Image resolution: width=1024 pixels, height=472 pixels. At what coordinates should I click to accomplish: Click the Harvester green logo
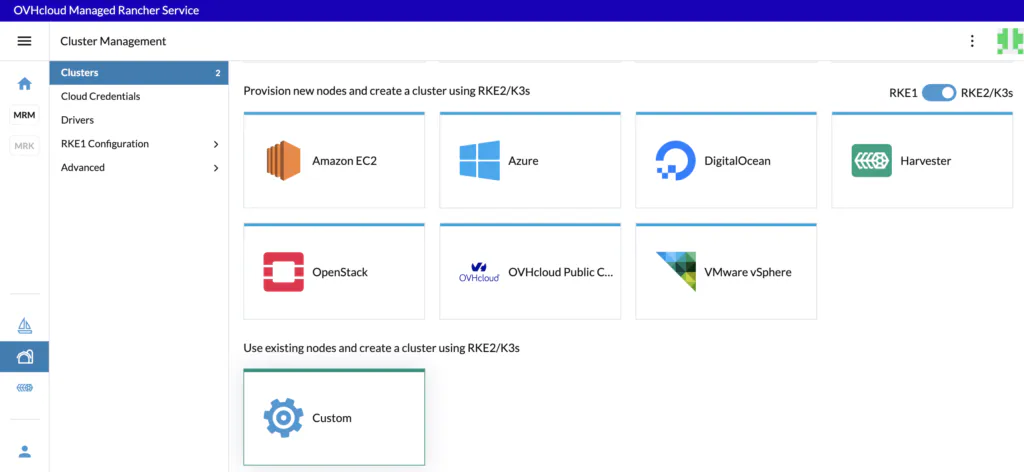[x=871, y=161]
